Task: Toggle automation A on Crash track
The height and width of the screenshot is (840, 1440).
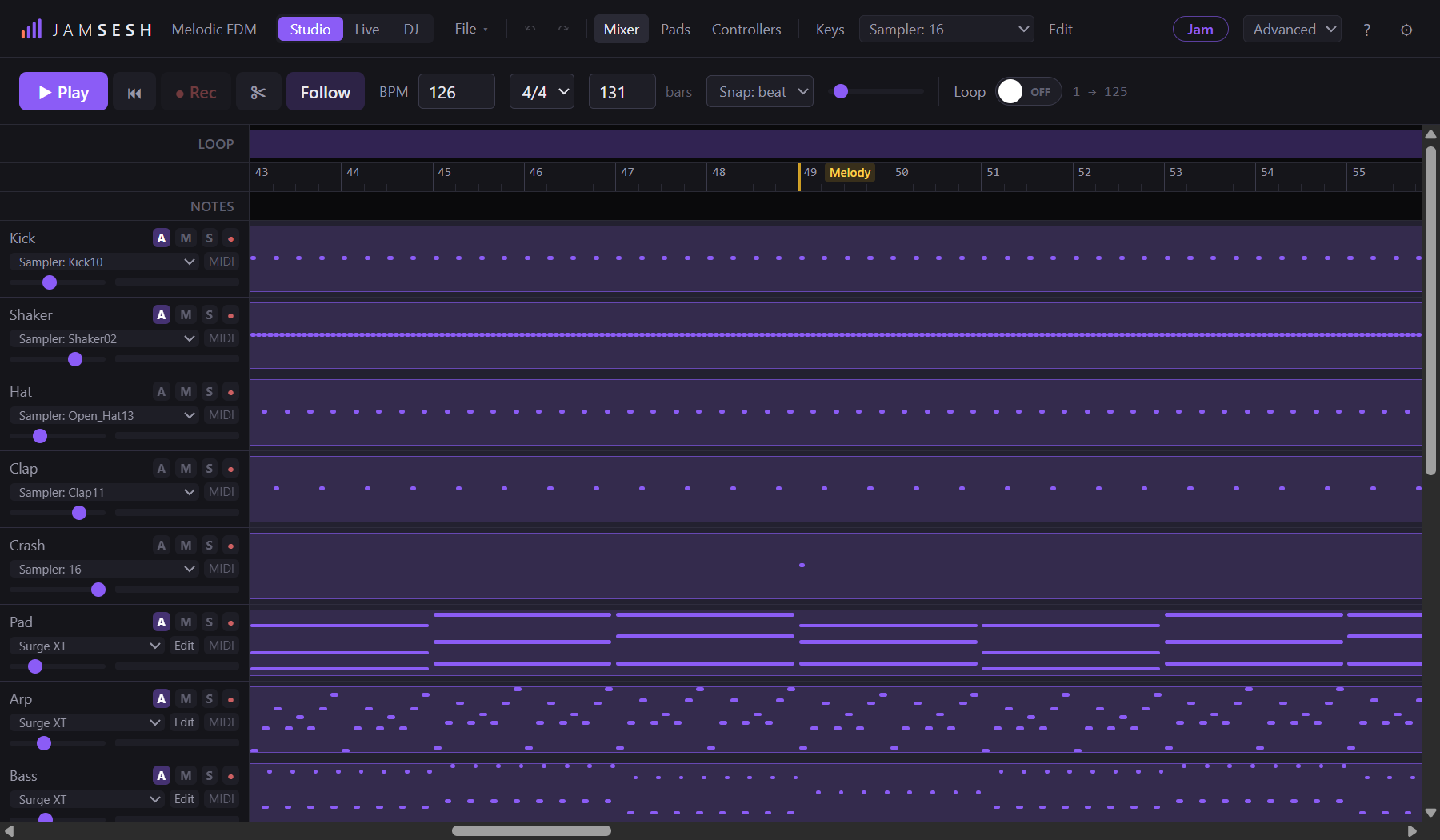Action: pos(162,546)
